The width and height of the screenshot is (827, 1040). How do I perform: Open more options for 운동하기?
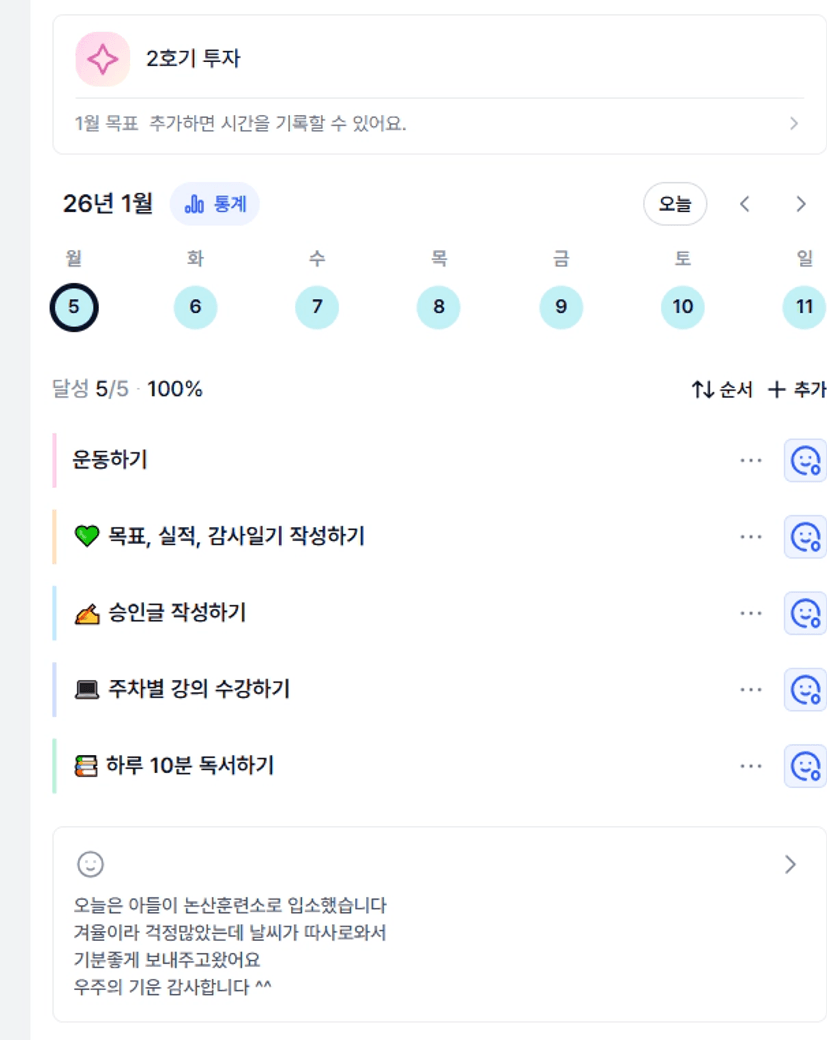(x=751, y=460)
